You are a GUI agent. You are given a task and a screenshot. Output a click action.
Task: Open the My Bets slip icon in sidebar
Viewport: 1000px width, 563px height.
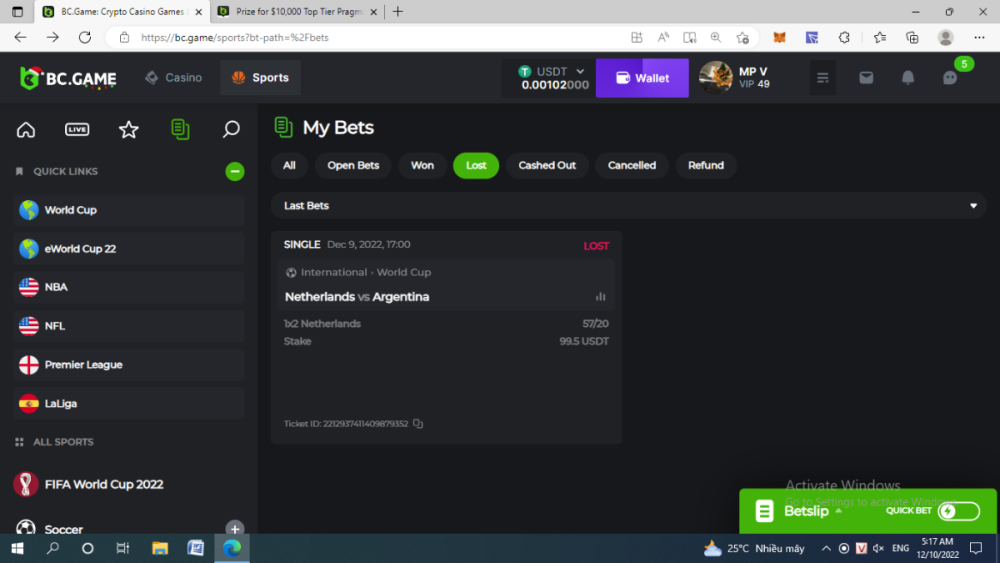(180, 130)
